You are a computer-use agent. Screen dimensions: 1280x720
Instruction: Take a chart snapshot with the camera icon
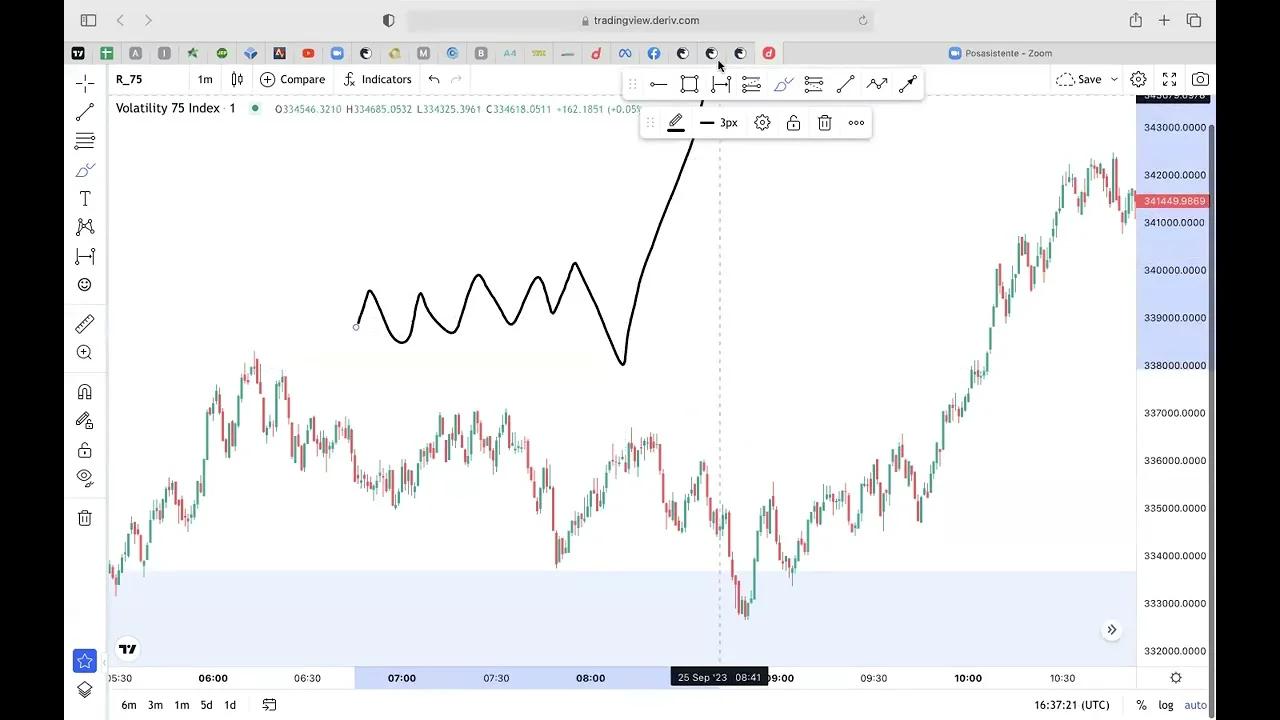[x=1200, y=78]
